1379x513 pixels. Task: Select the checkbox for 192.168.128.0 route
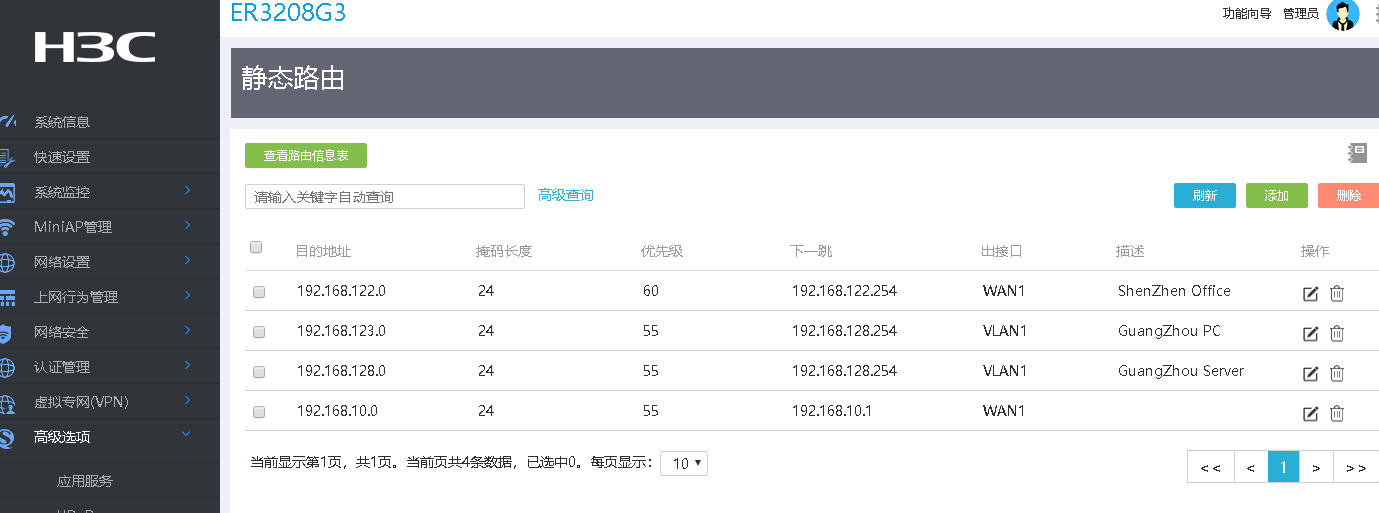click(259, 372)
